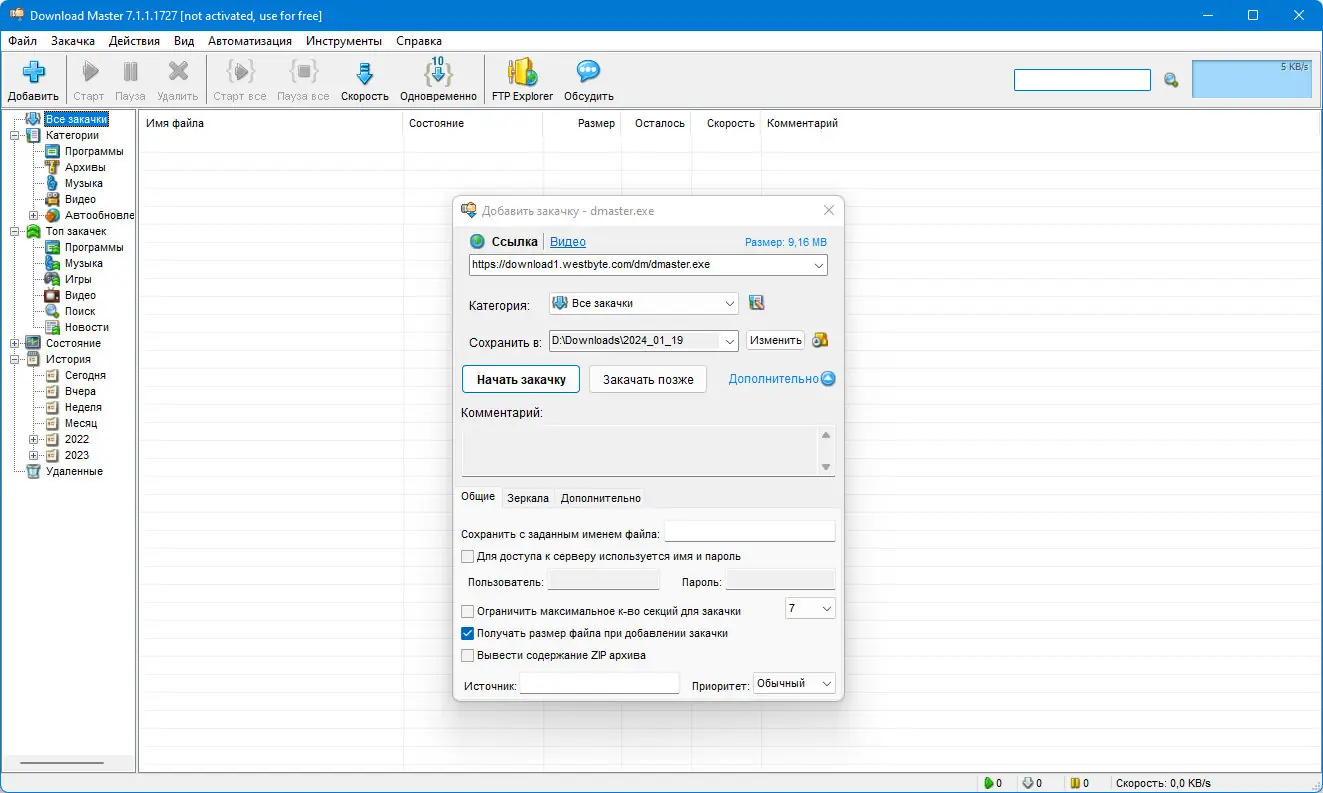The image size is (1323, 793).
Task: Click the comment box scroll-down arrow
Action: [826, 466]
